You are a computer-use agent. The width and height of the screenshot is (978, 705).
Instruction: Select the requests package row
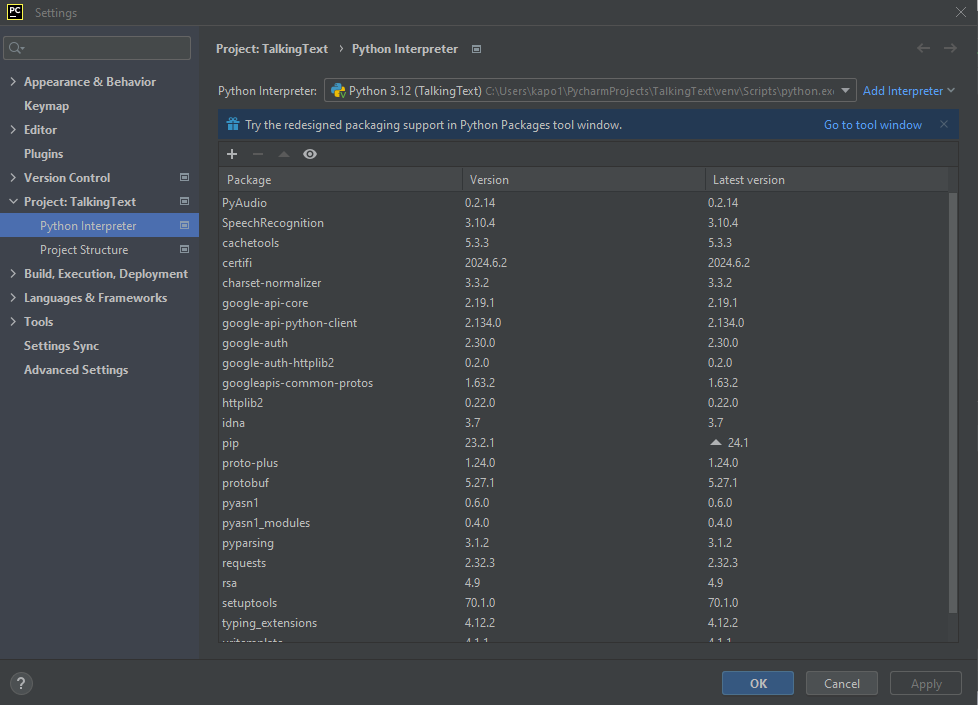pyautogui.click(x=584, y=563)
